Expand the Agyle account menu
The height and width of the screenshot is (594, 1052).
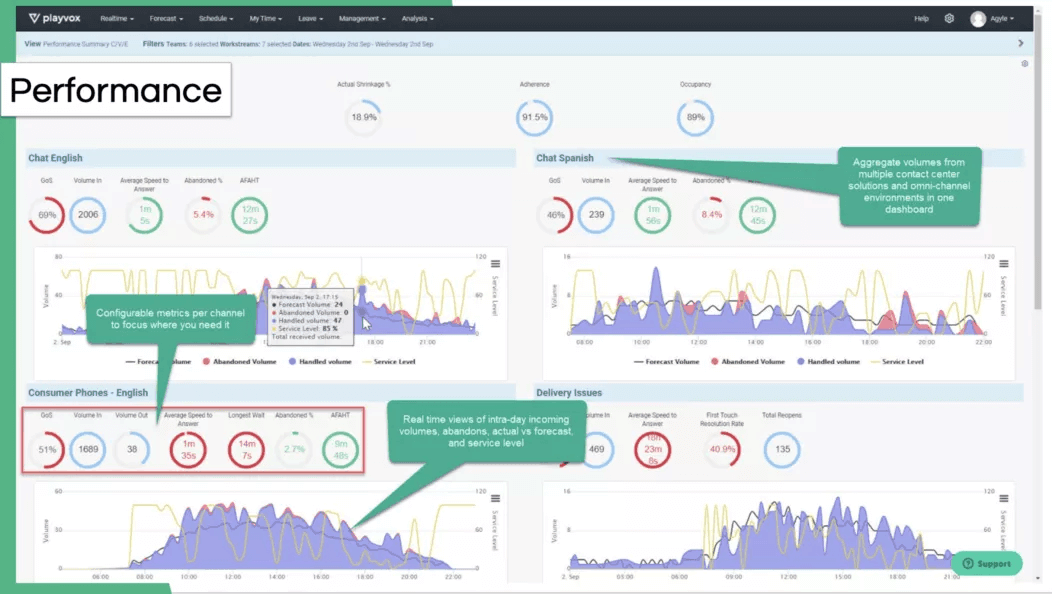tap(1000, 17)
